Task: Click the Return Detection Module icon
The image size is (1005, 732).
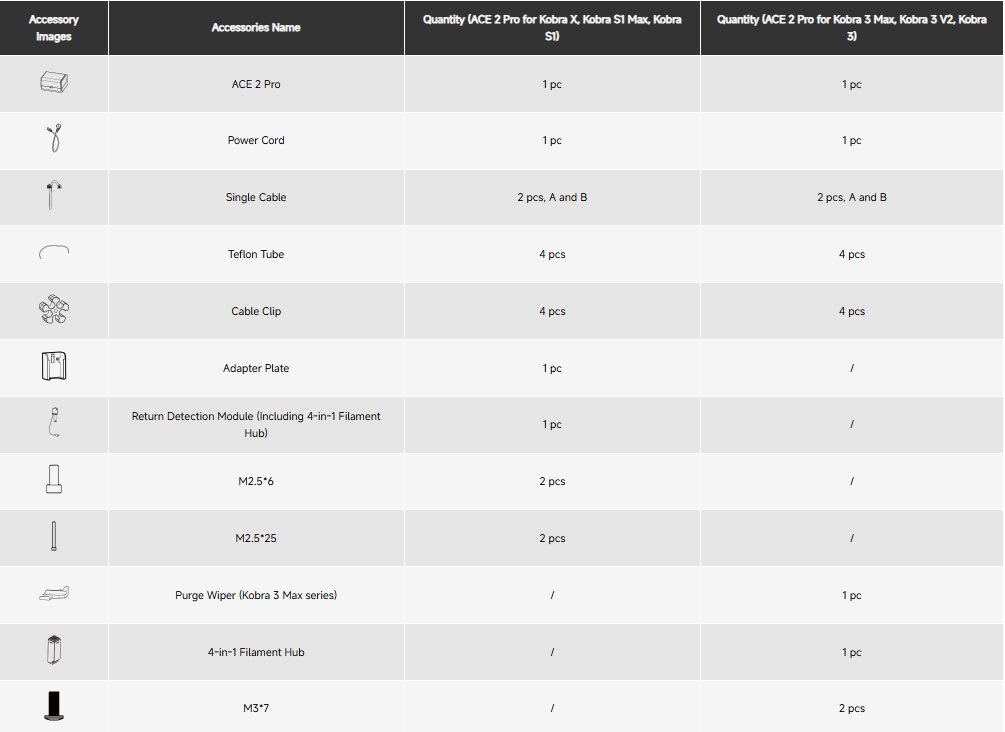Action: pyautogui.click(x=54, y=422)
